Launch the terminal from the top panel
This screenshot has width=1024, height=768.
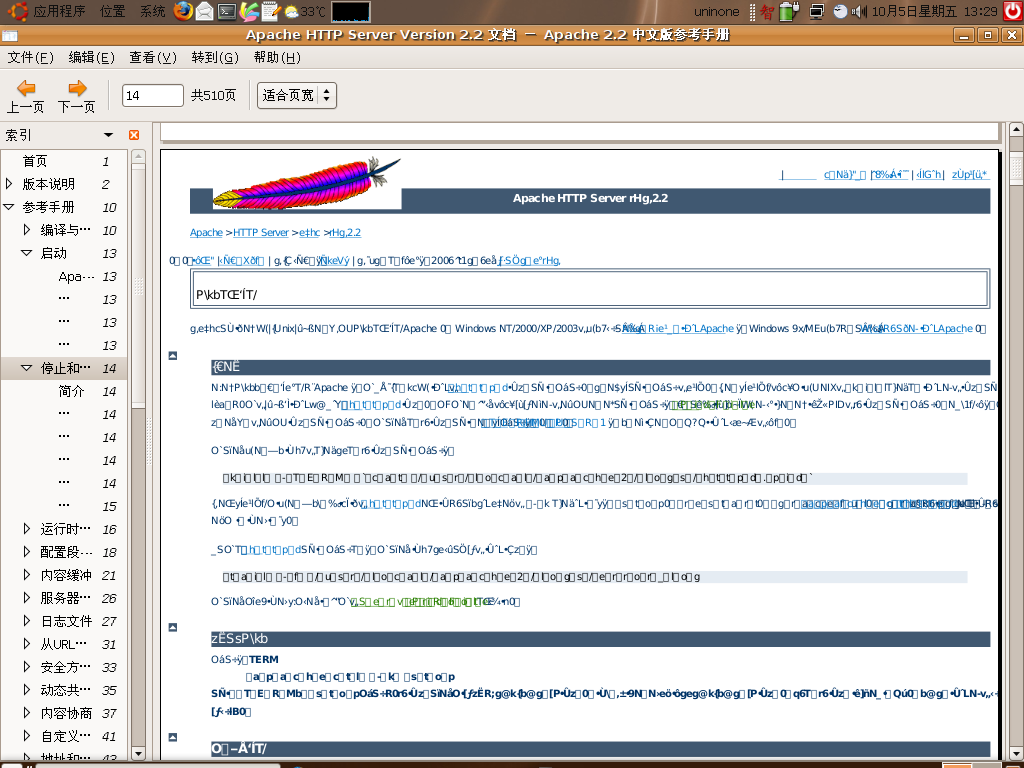[x=227, y=11]
